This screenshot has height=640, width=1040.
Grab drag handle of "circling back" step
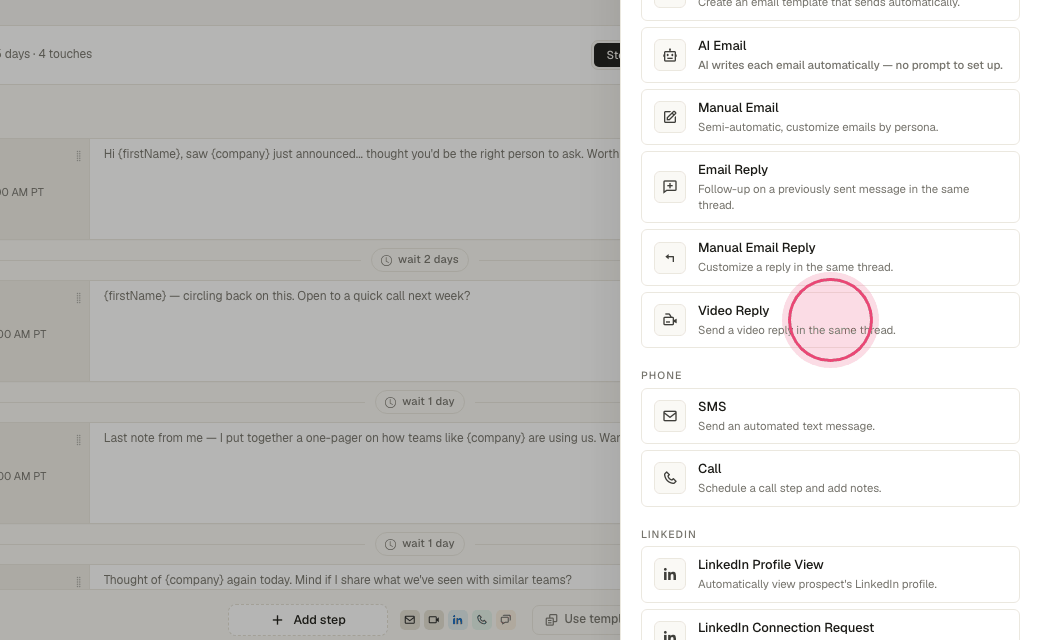[78, 298]
